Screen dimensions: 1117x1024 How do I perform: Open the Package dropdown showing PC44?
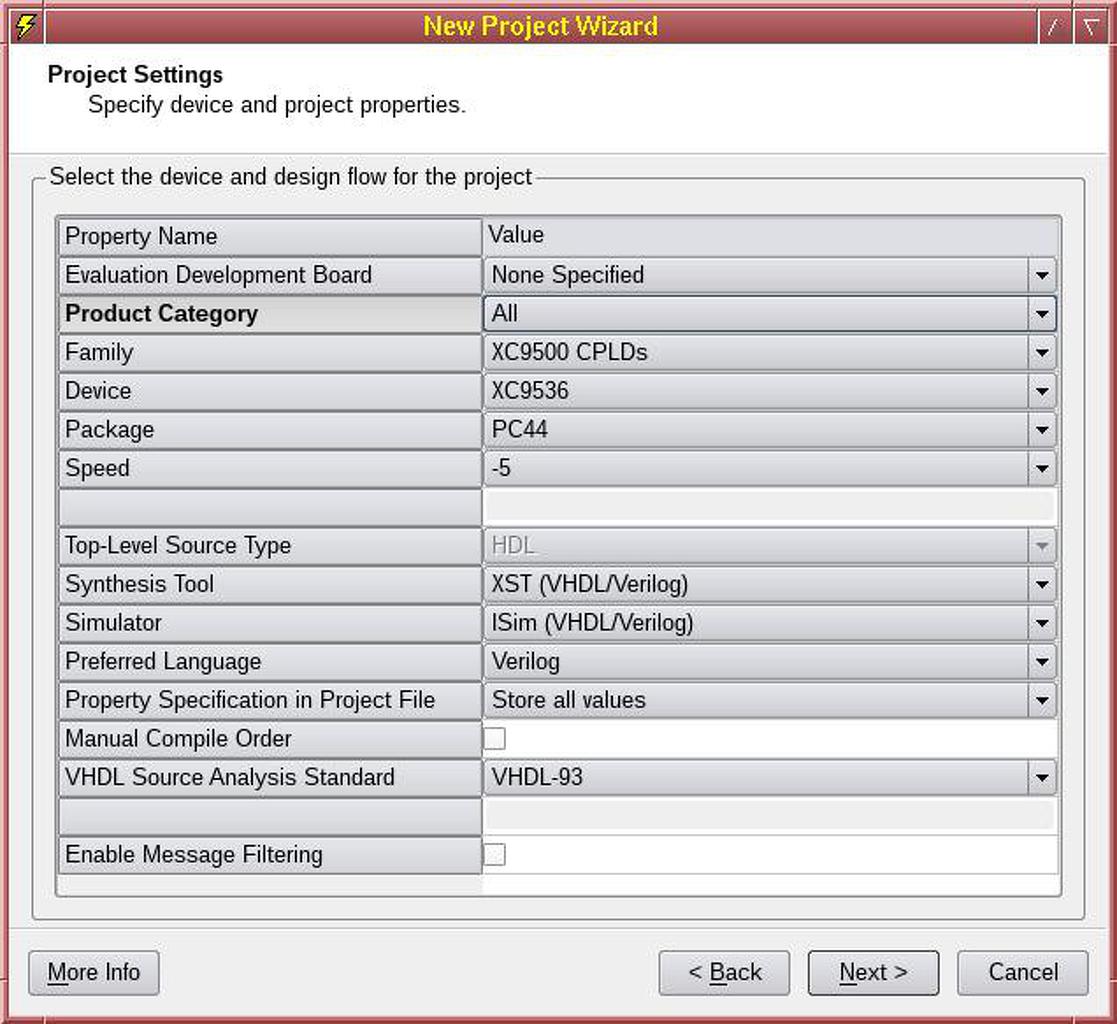pyautogui.click(x=1041, y=430)
